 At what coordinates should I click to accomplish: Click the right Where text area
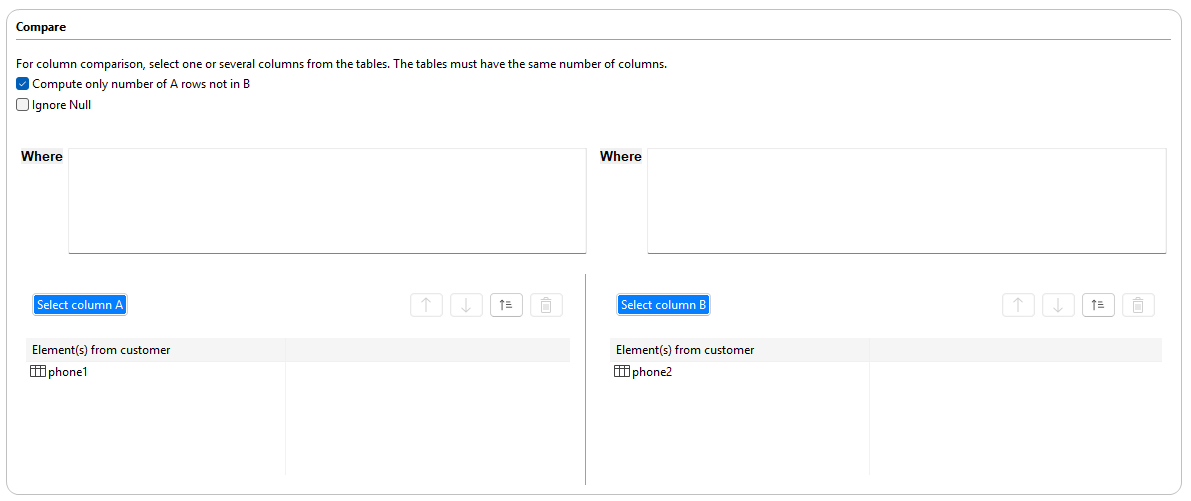point(906,200)
